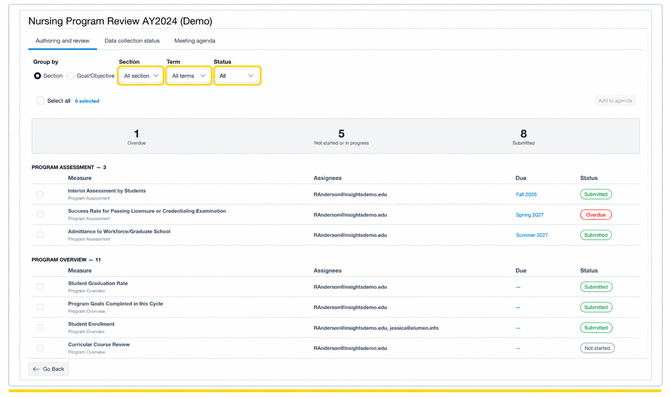Click the Overdue status badge

[x=596, y=215]
